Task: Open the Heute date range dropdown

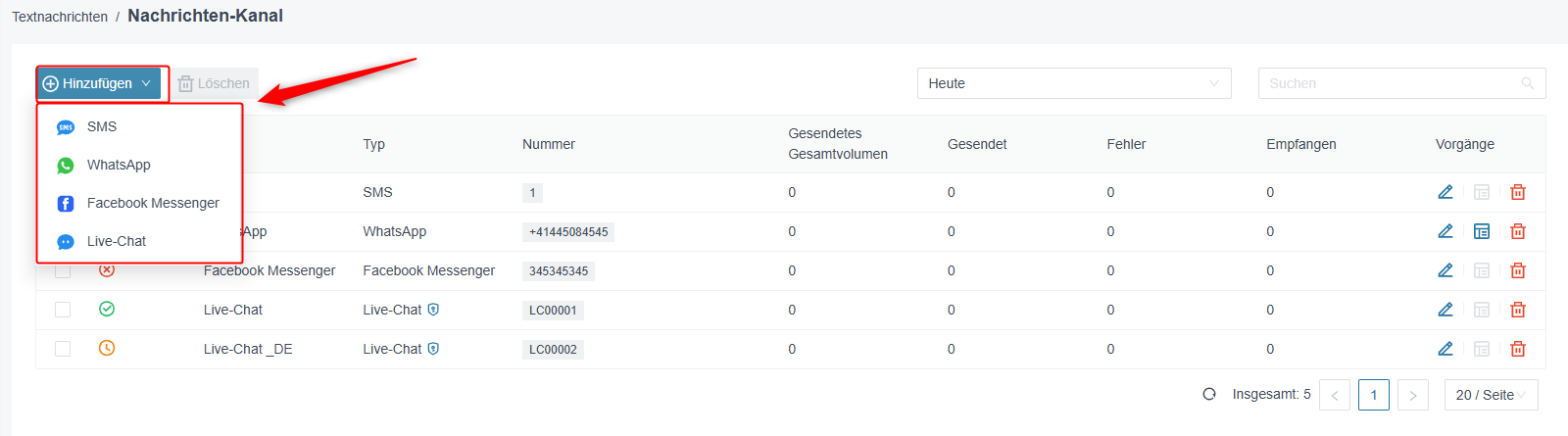Action: (x=1074, y=83)
